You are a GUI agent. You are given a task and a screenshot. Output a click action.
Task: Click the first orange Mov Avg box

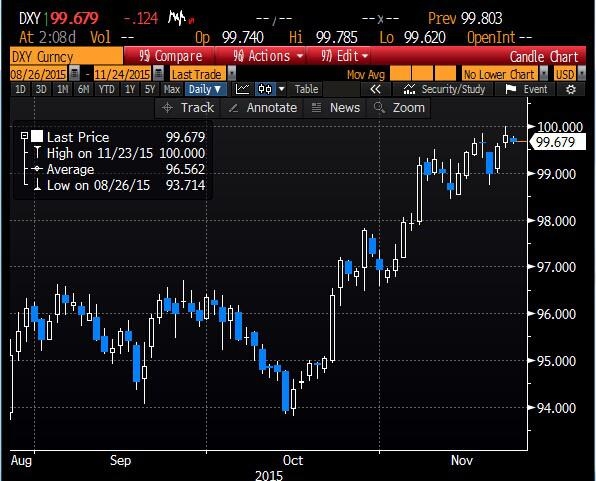pyautogui.click(x=400, y=74)
